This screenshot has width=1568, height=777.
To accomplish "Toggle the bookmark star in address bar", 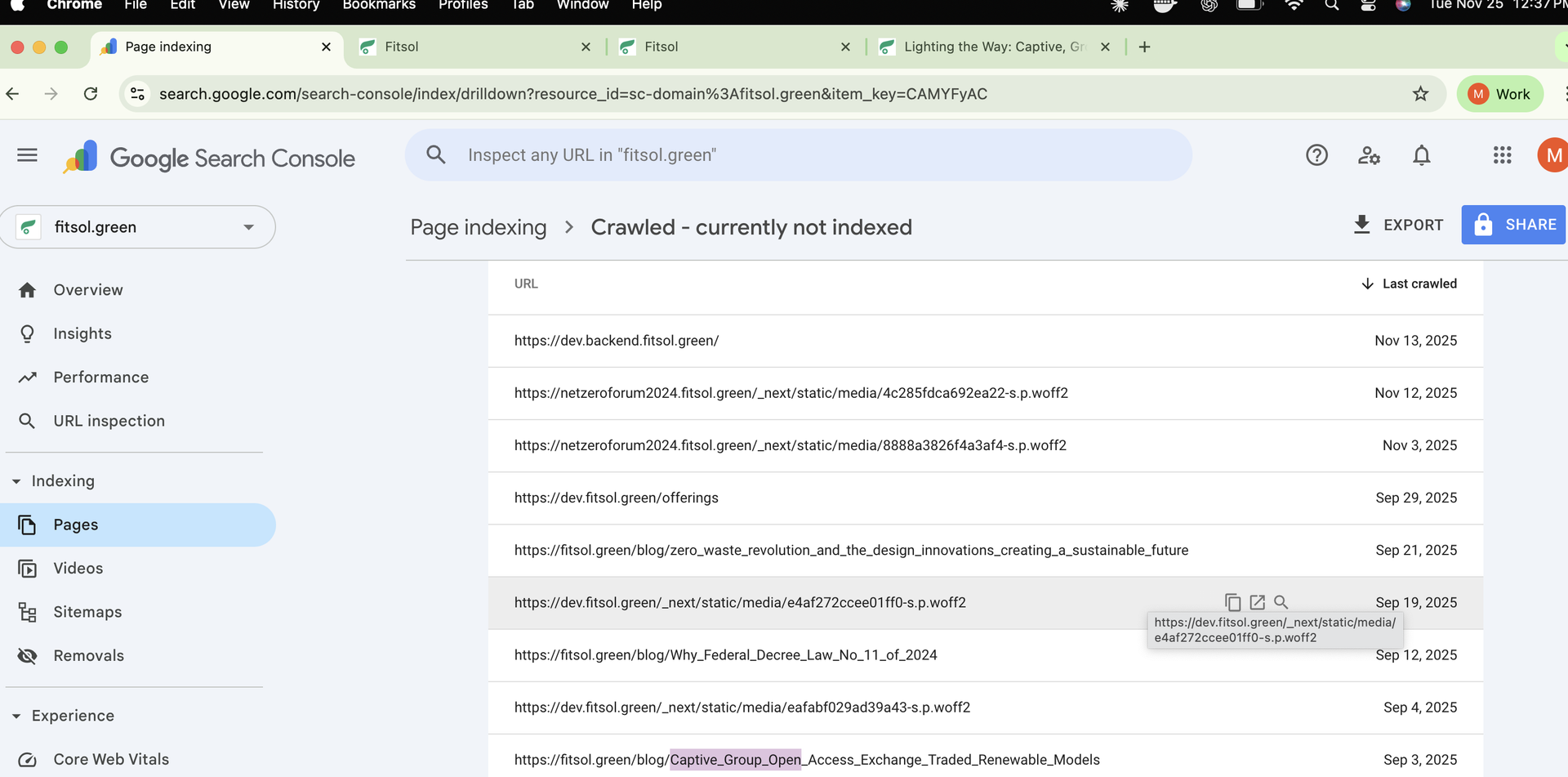I will pos(1422,94).
